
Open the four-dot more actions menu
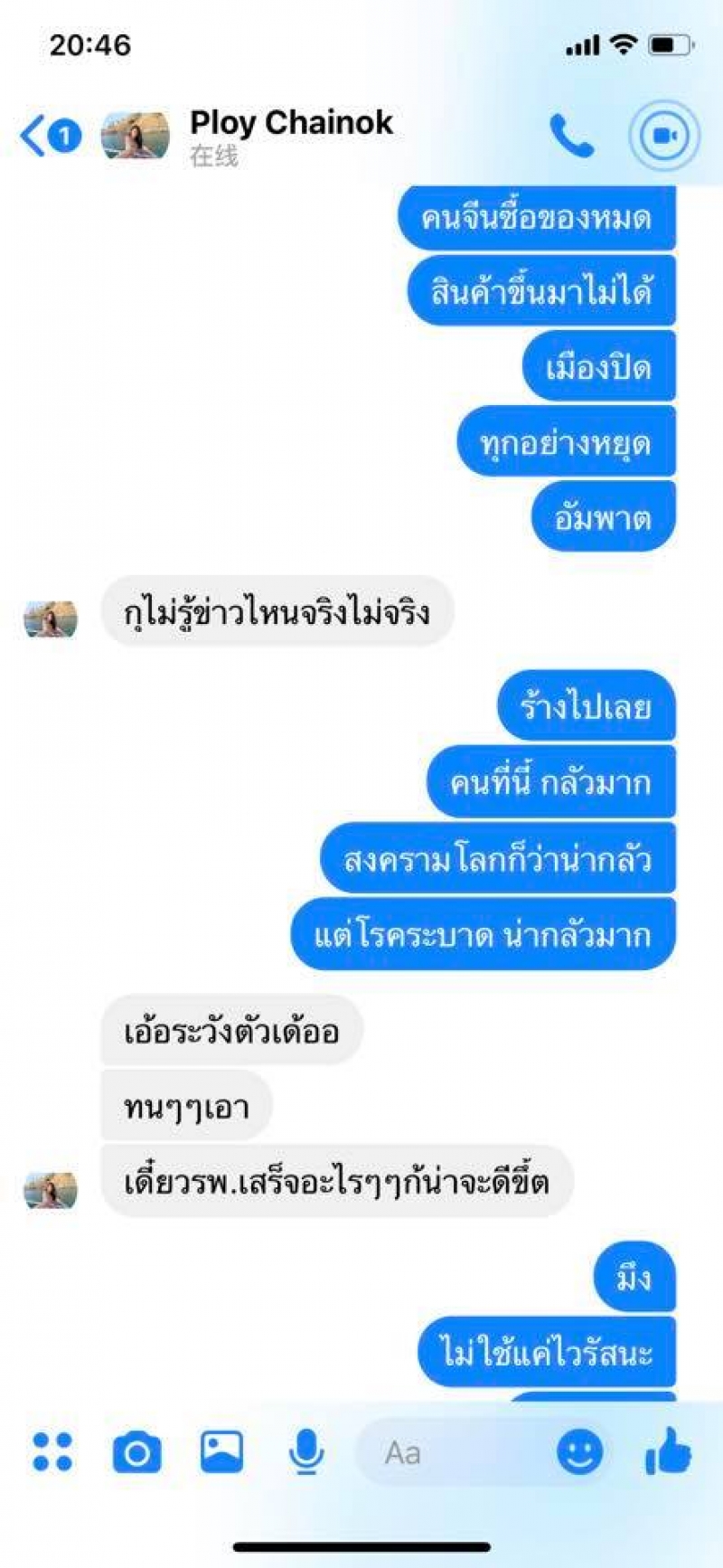[52, 1451]
